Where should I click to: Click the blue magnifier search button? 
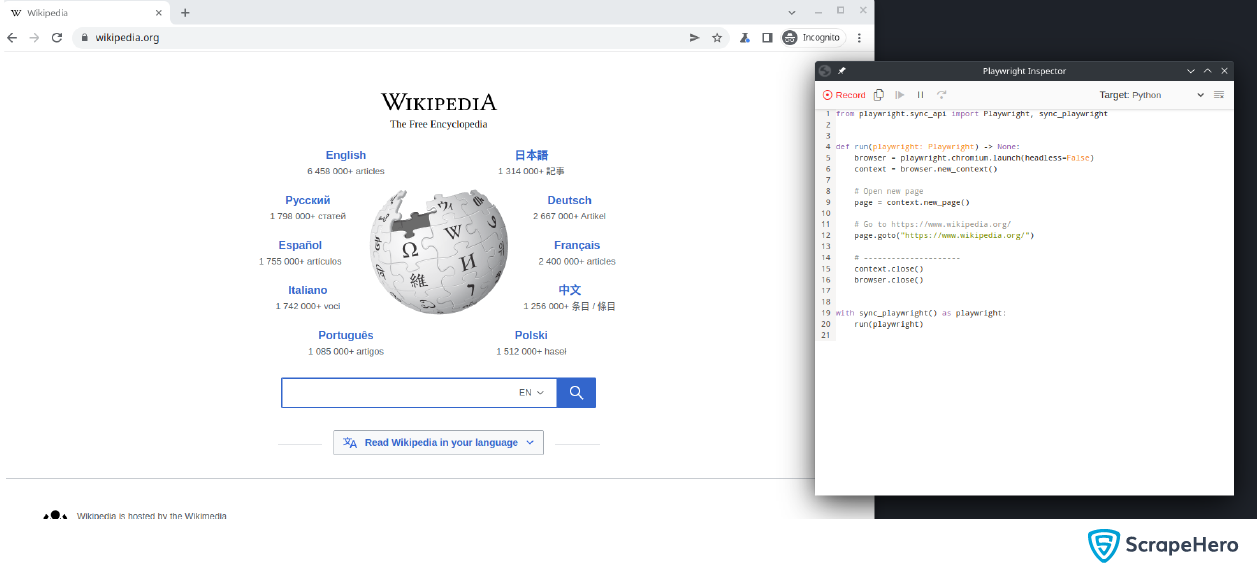tap(576, 393)
